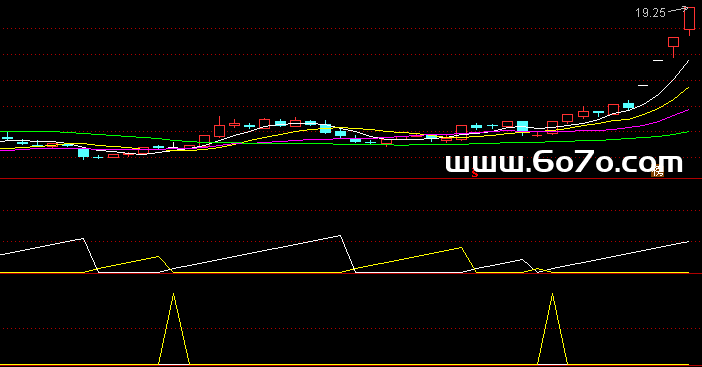The width and height of the screenshot is (702, 367).
Task: Click the highest white sawtooth peak in middle panel
Action: point(340,235)
